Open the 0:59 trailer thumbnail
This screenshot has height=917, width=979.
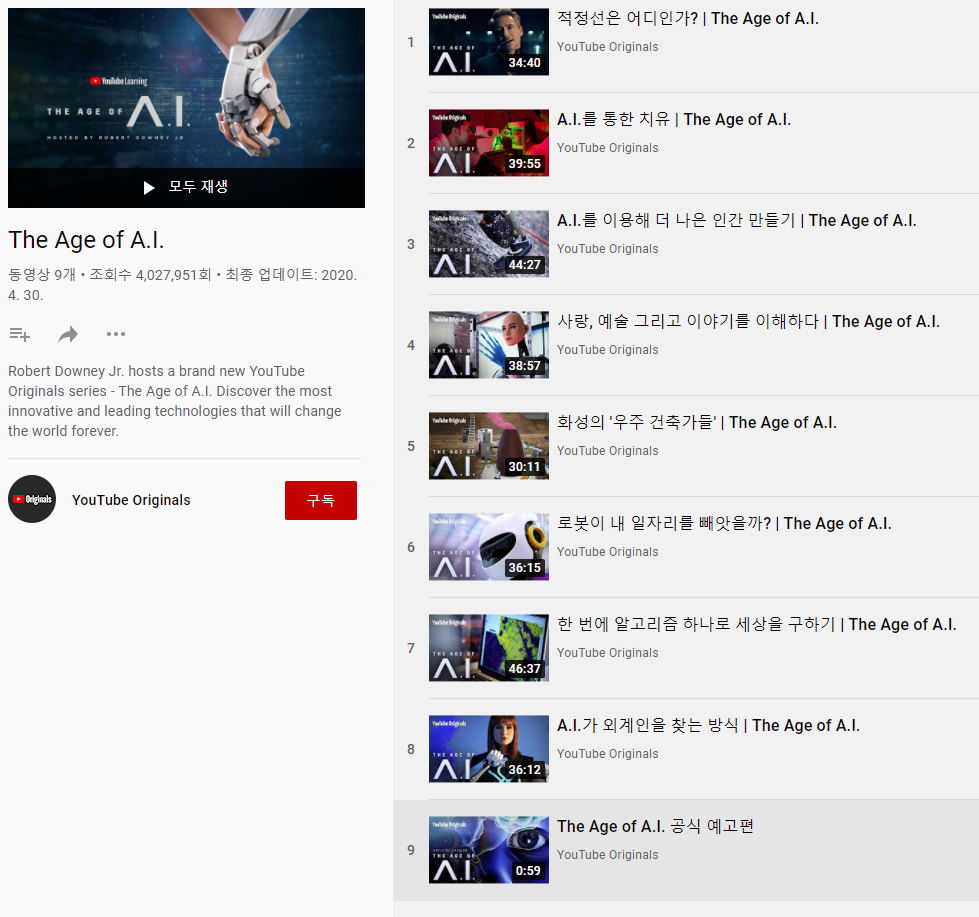click(x=489, y=850)
